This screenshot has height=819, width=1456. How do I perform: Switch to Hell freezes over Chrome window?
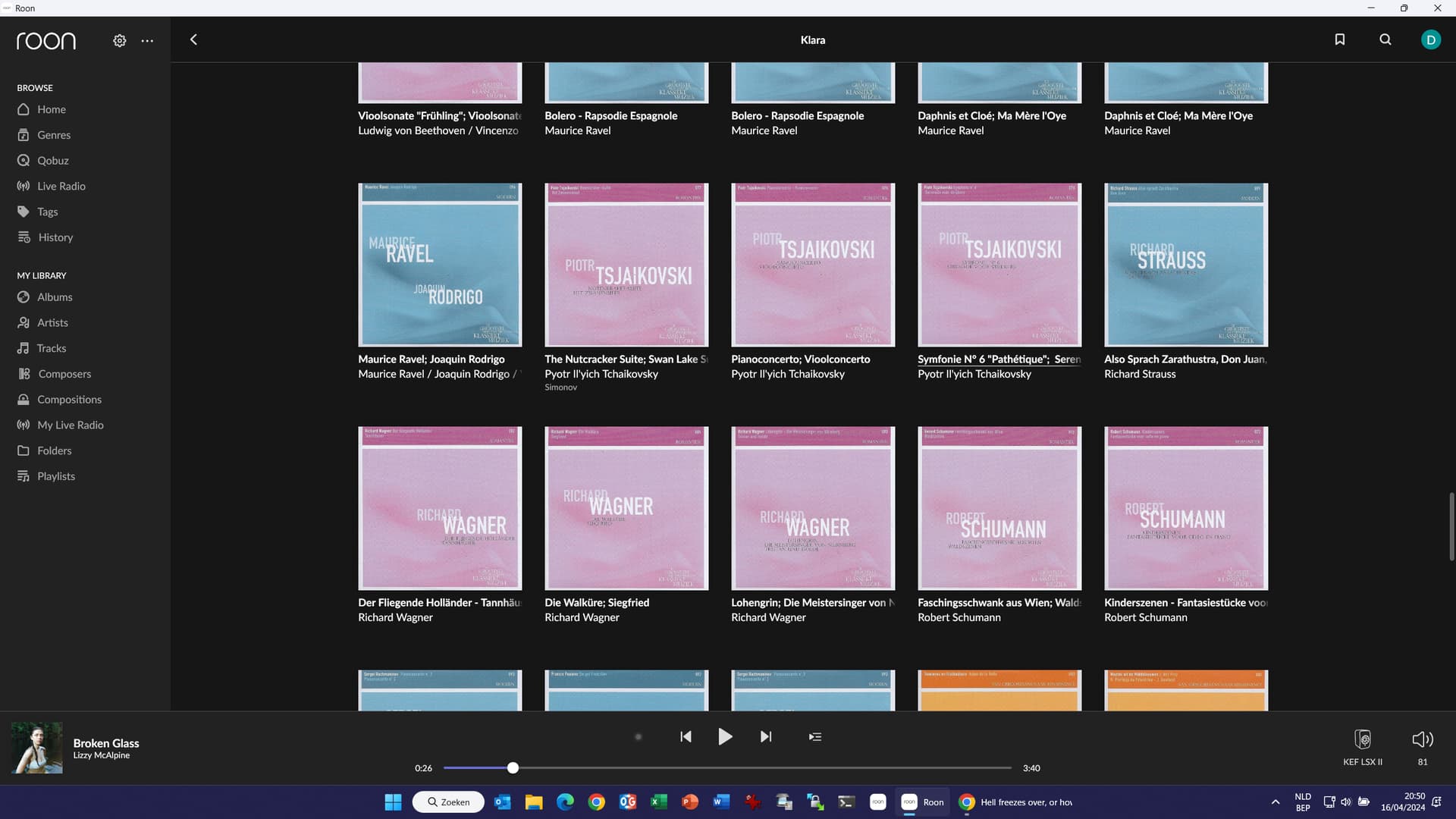[1016, 802]
